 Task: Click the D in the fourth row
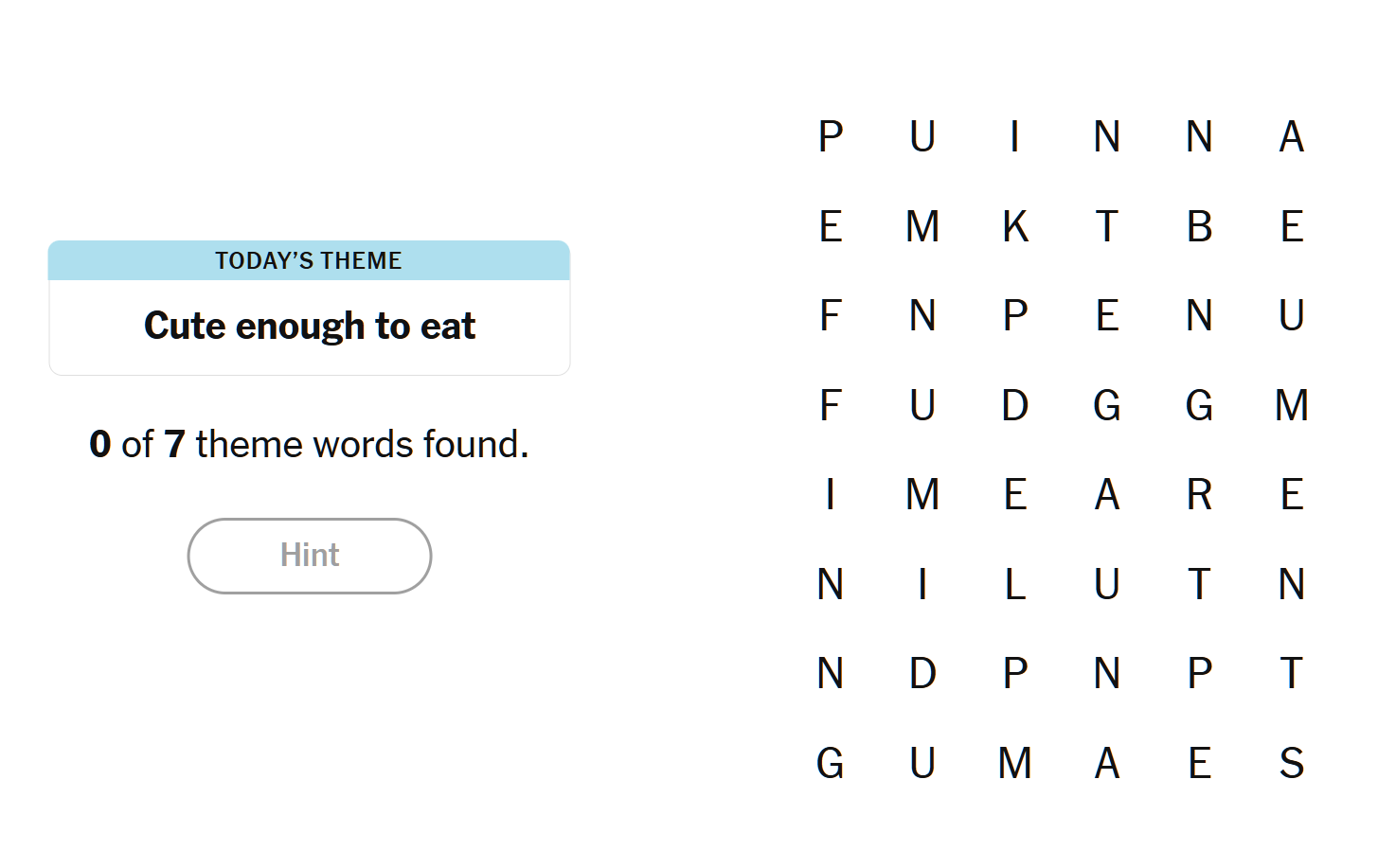(1014, 406)
